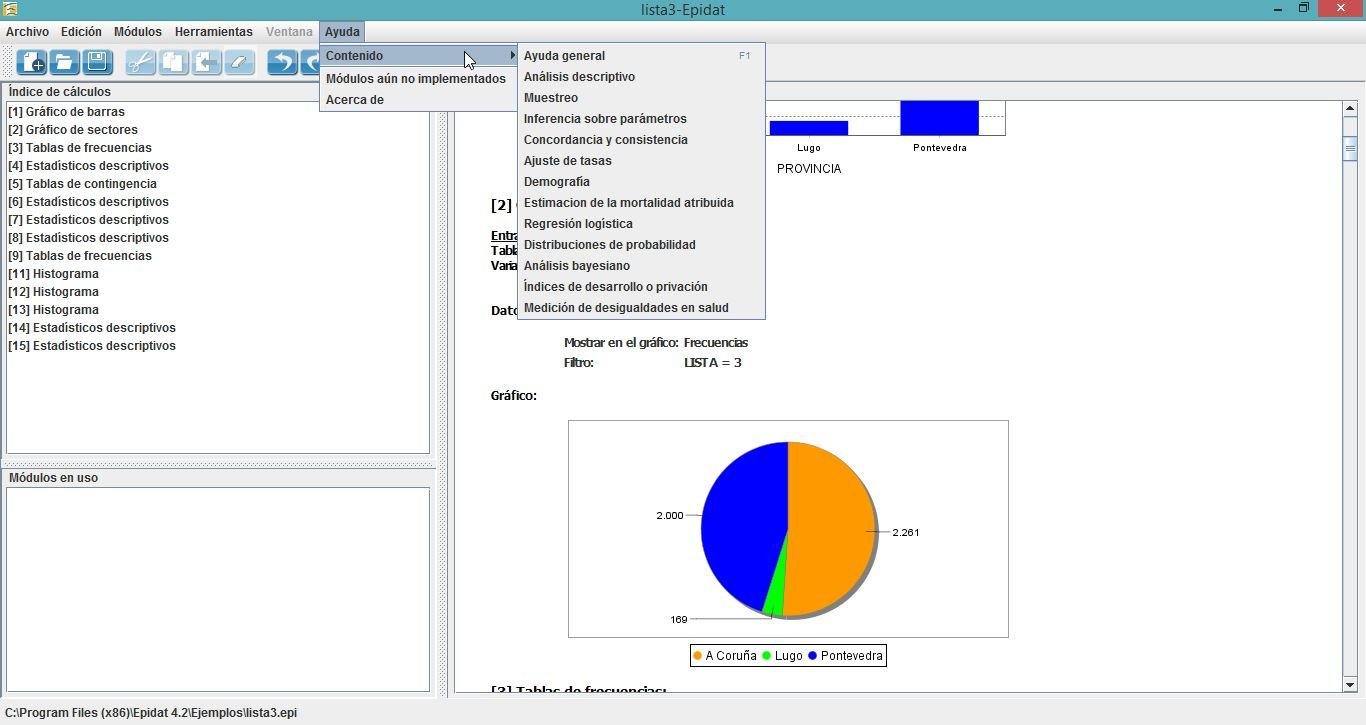Create a new file with the toolbar icon
The image size is (1366, 725).
click(31, 62)
